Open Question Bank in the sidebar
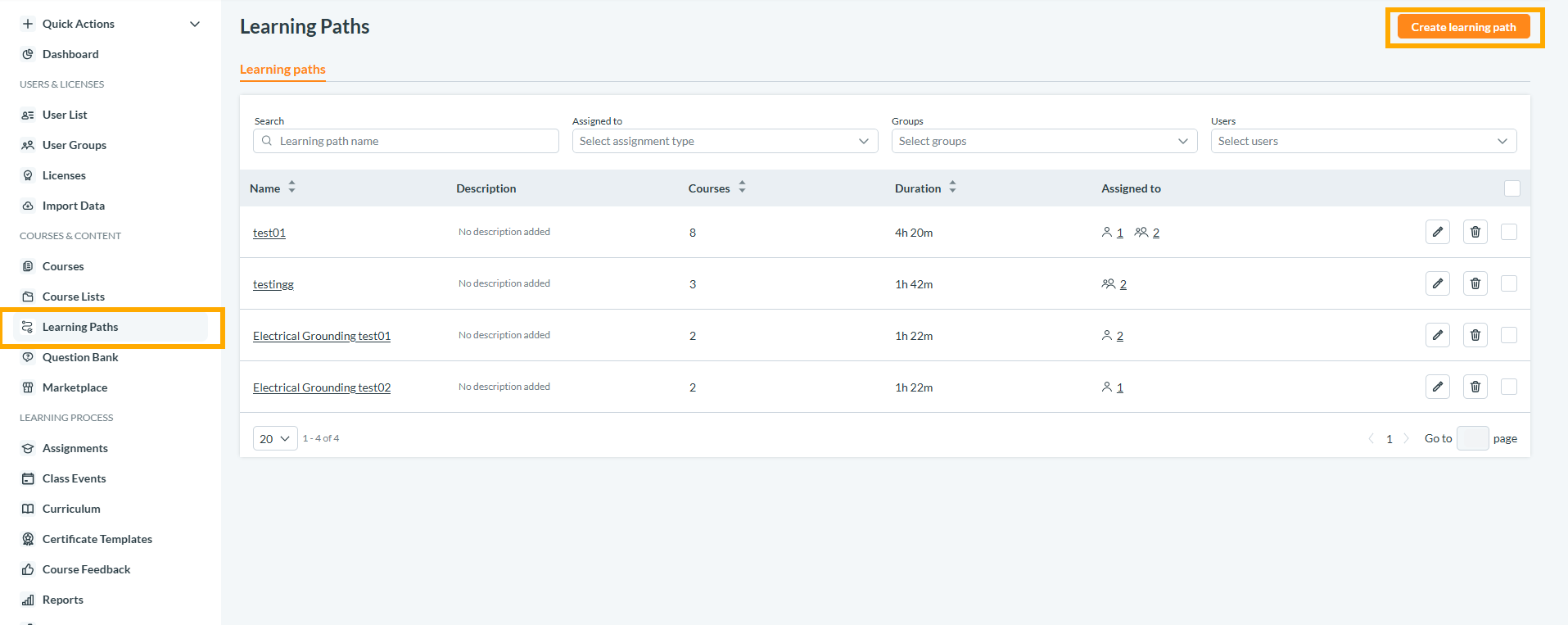This screenshot has height=625, width=1568. (x=80, y=357)
